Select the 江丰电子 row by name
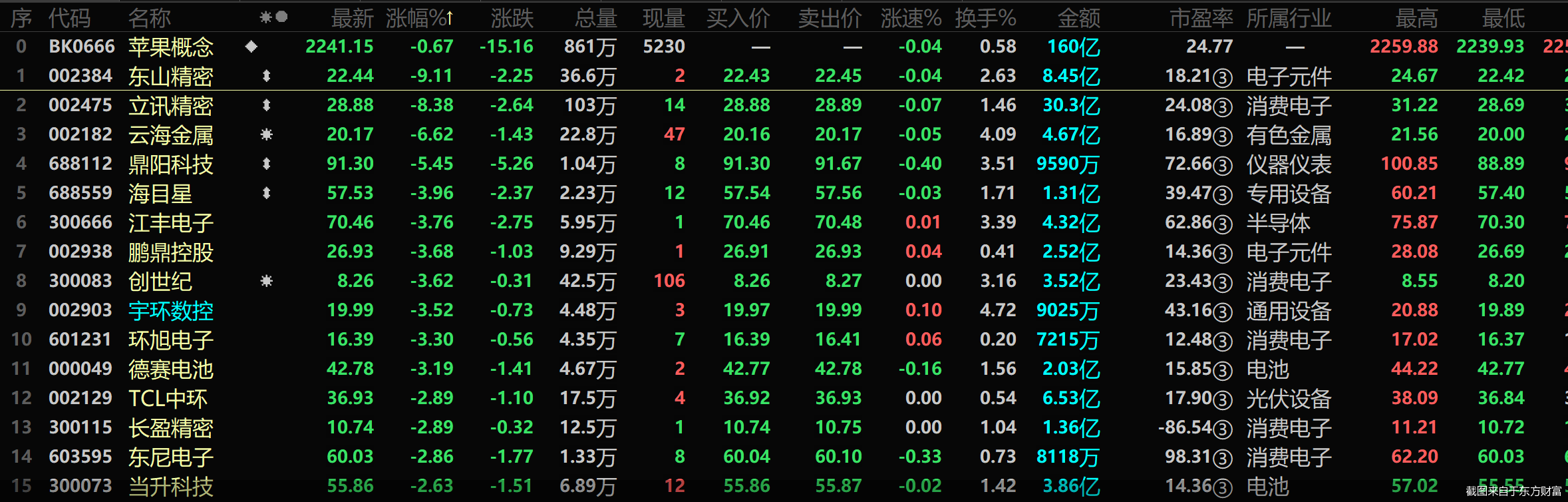 tap(171, 223)
